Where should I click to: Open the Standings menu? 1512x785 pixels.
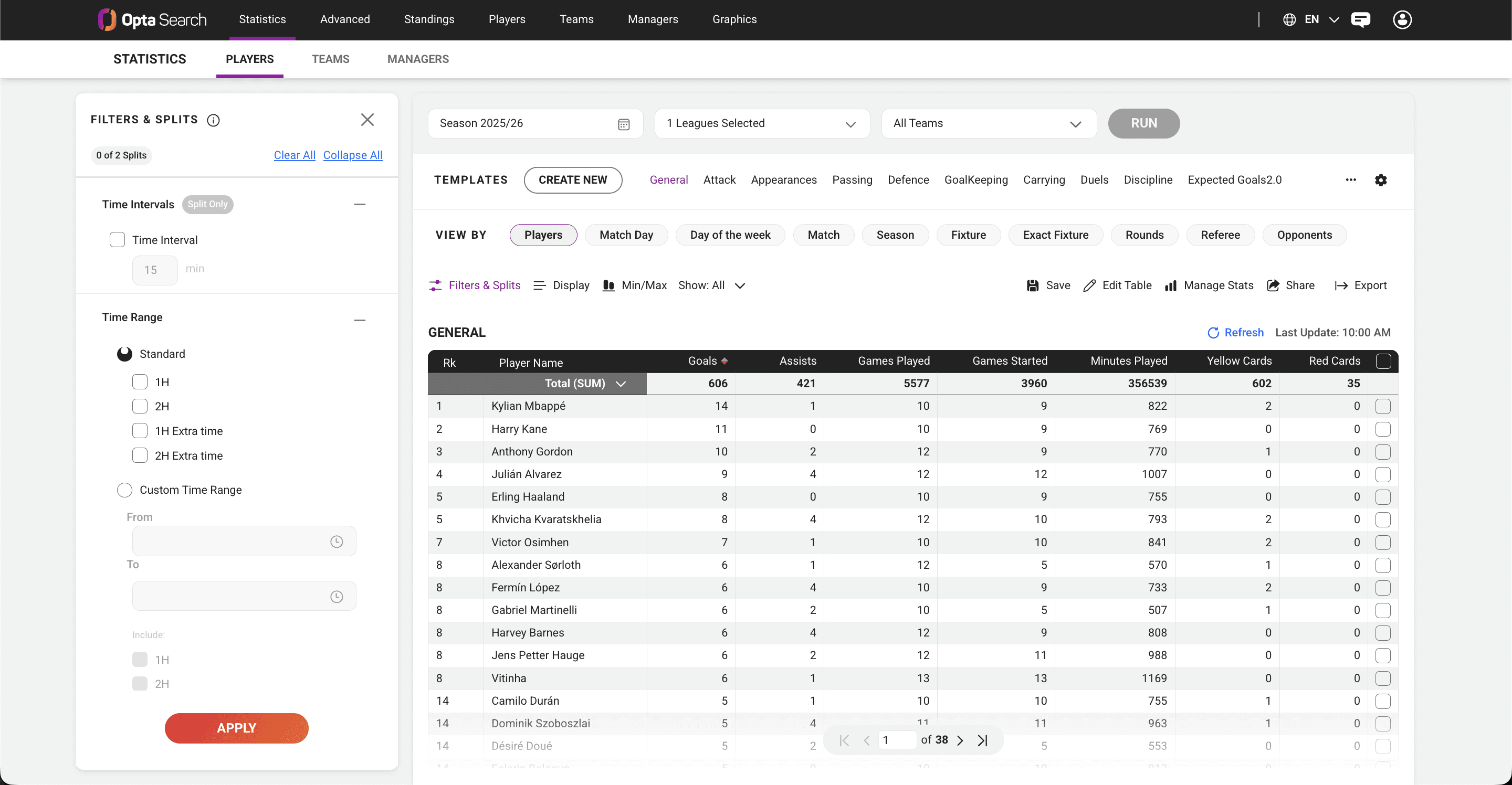(x=429, y=19)
